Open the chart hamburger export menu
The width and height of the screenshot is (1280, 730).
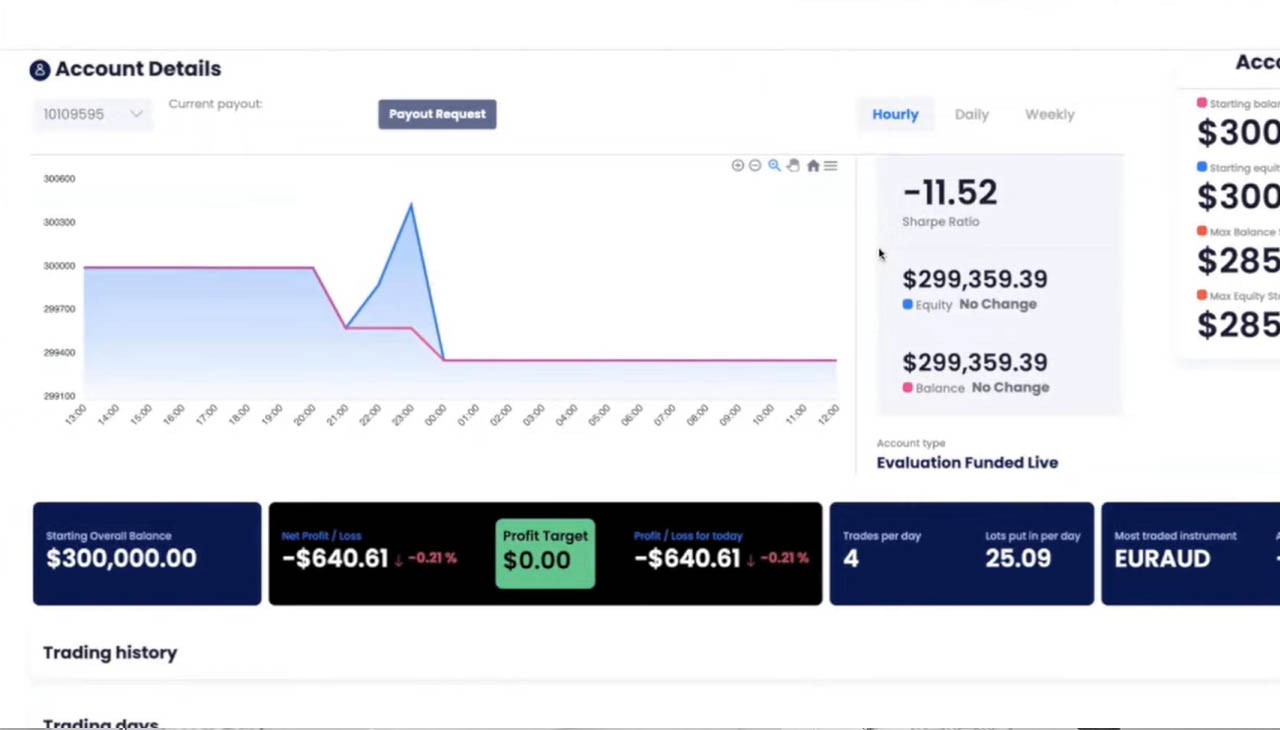831,166
